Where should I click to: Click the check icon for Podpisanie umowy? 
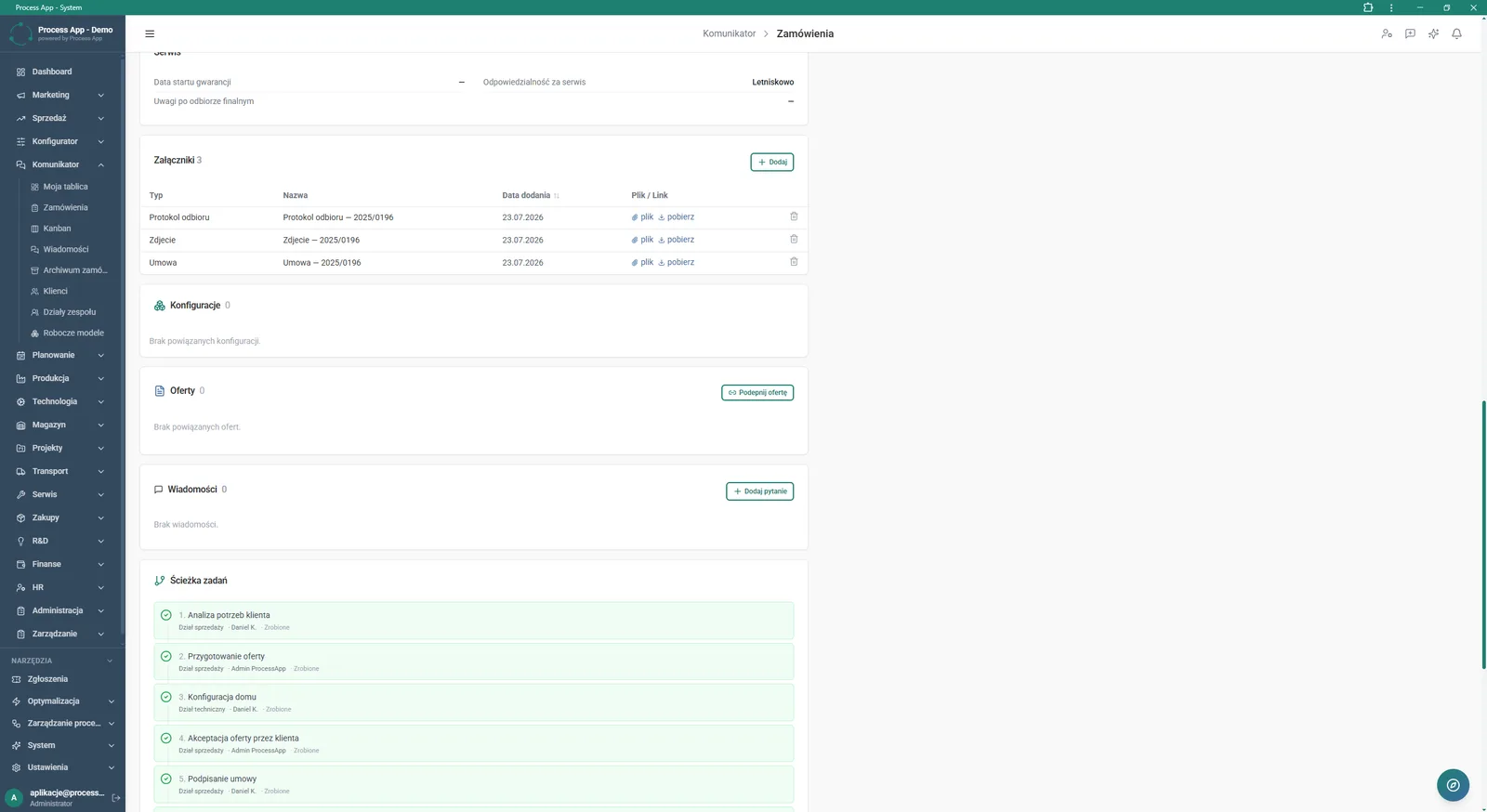point(166,779)
